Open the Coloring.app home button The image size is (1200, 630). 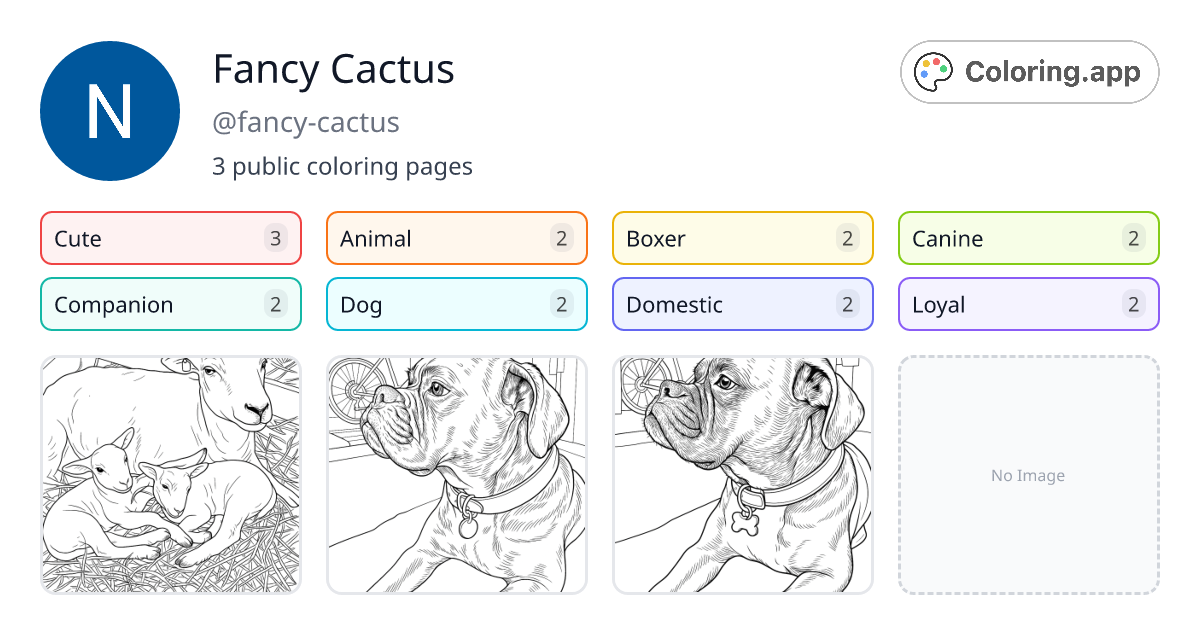[1029, 72]
